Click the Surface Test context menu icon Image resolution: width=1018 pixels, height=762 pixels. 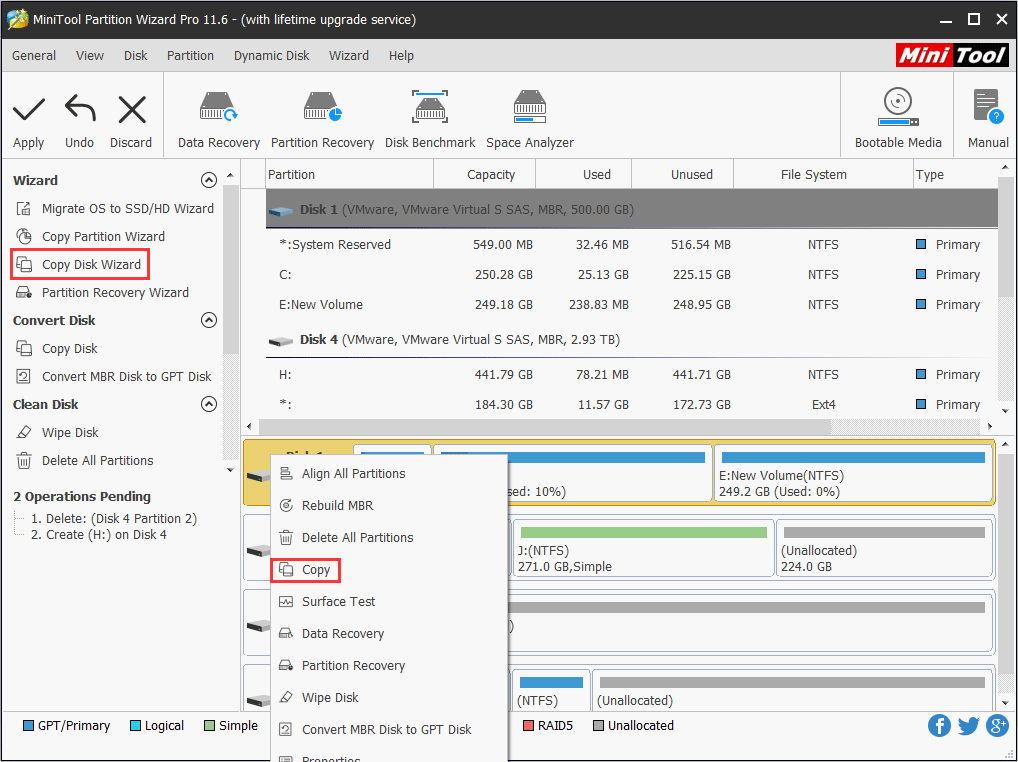tap(286, 601)
